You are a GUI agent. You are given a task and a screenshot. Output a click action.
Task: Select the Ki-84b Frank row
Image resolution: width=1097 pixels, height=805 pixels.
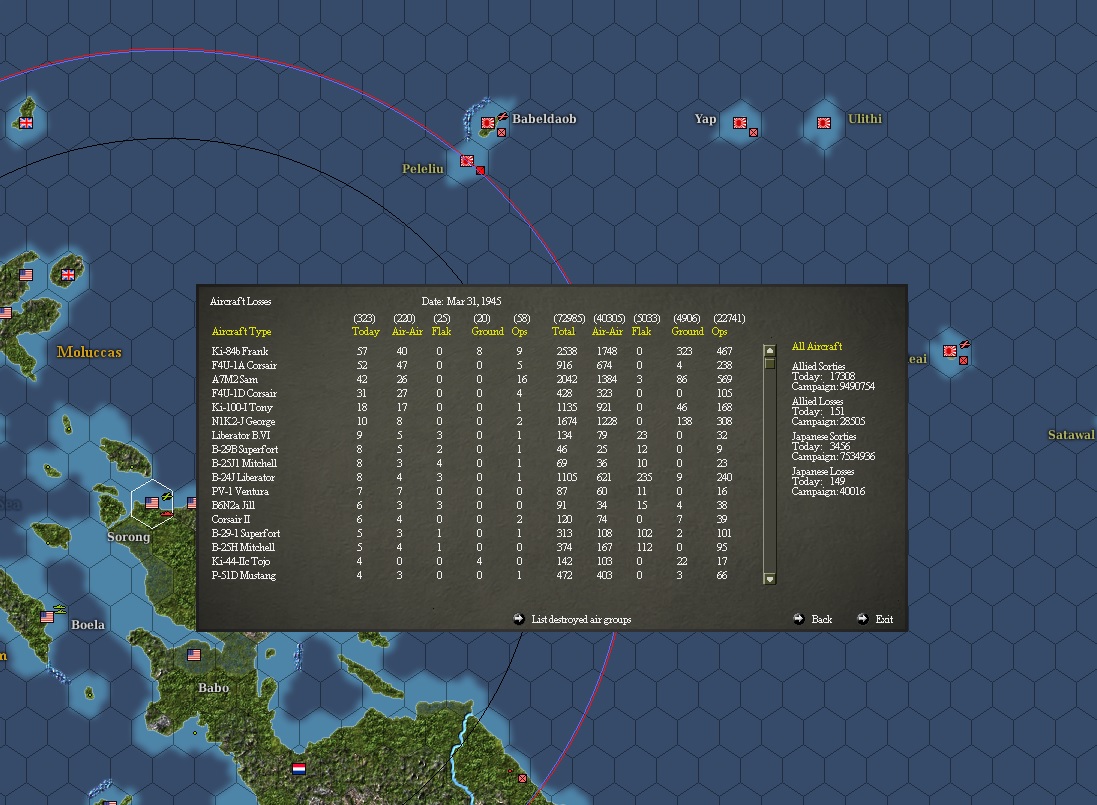click(472, 351)
